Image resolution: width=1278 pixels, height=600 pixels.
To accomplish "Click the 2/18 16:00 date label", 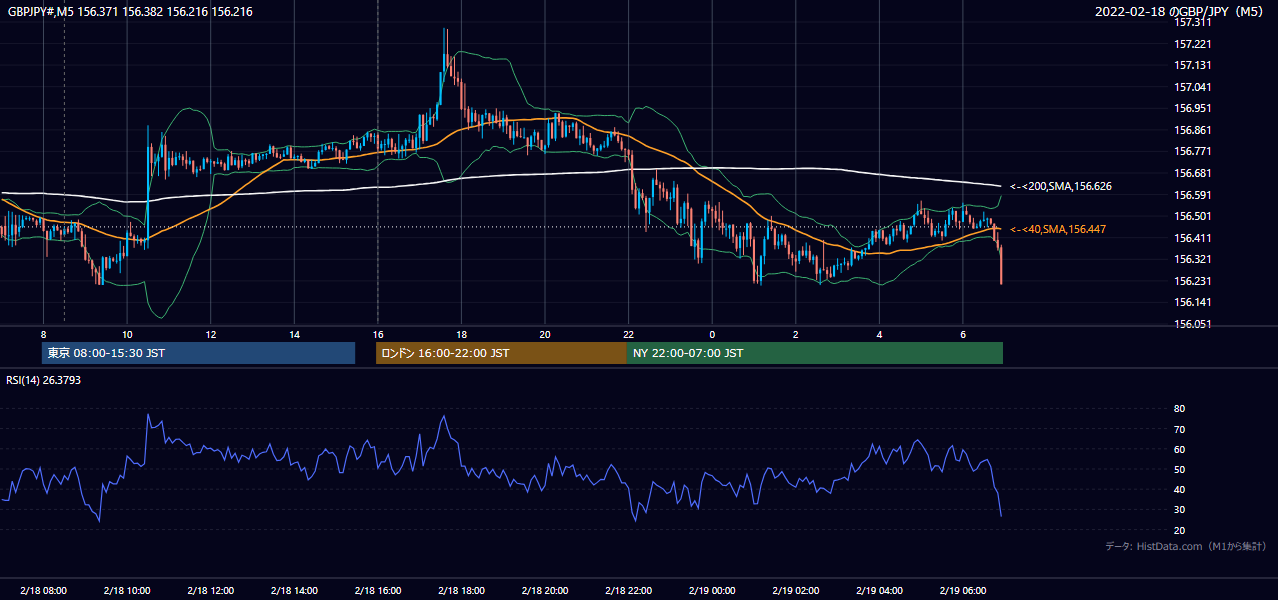I will (378, 591).
